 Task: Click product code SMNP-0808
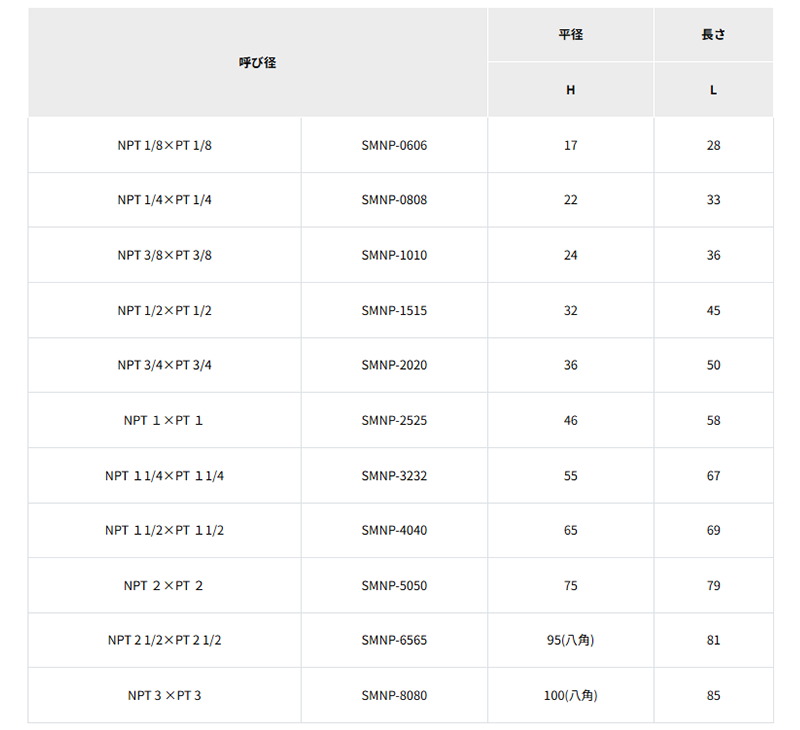(x=394, y=200)
